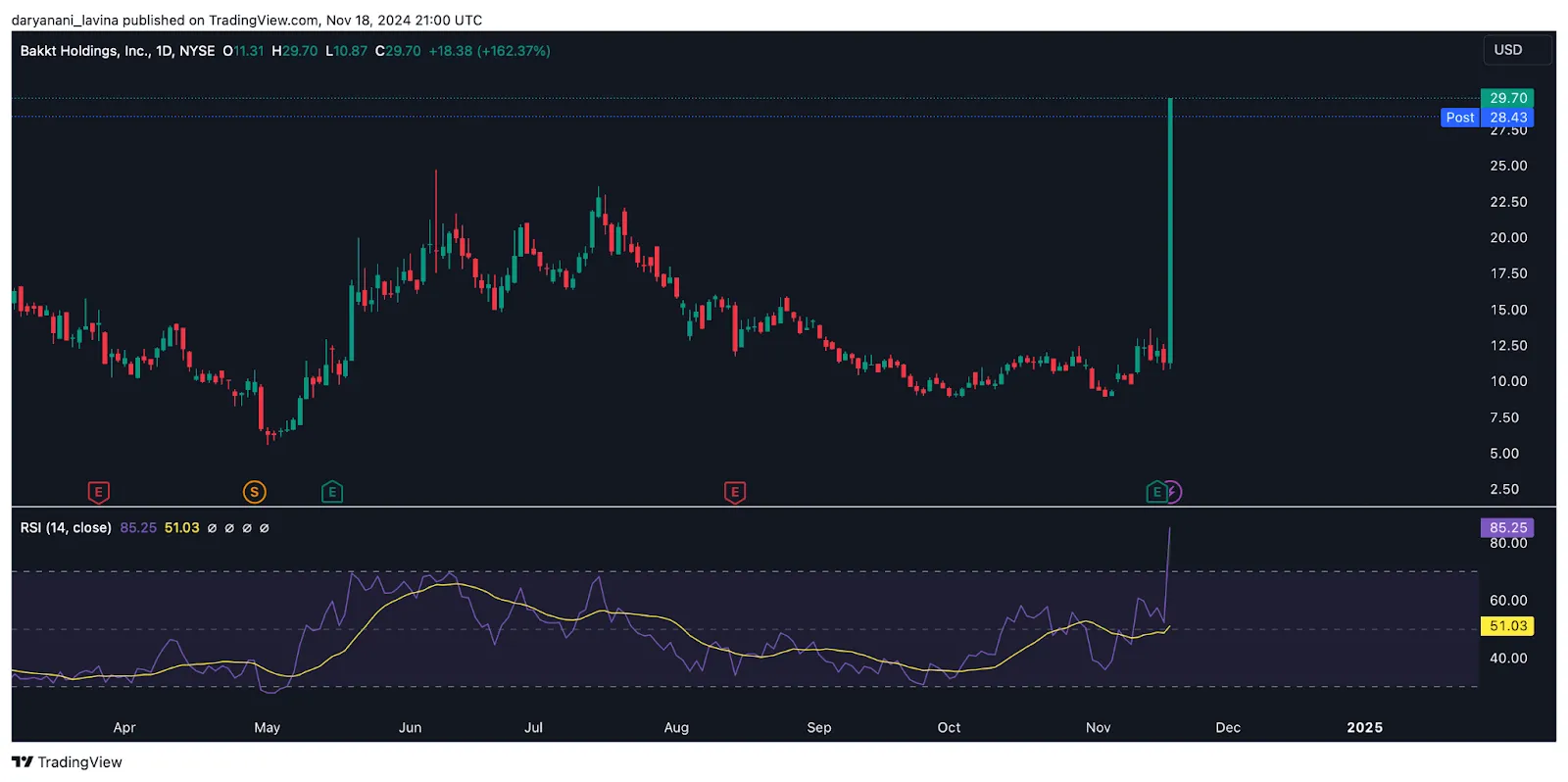Click the first ∅ symbol after RSI value 51.03

(212, 528)
